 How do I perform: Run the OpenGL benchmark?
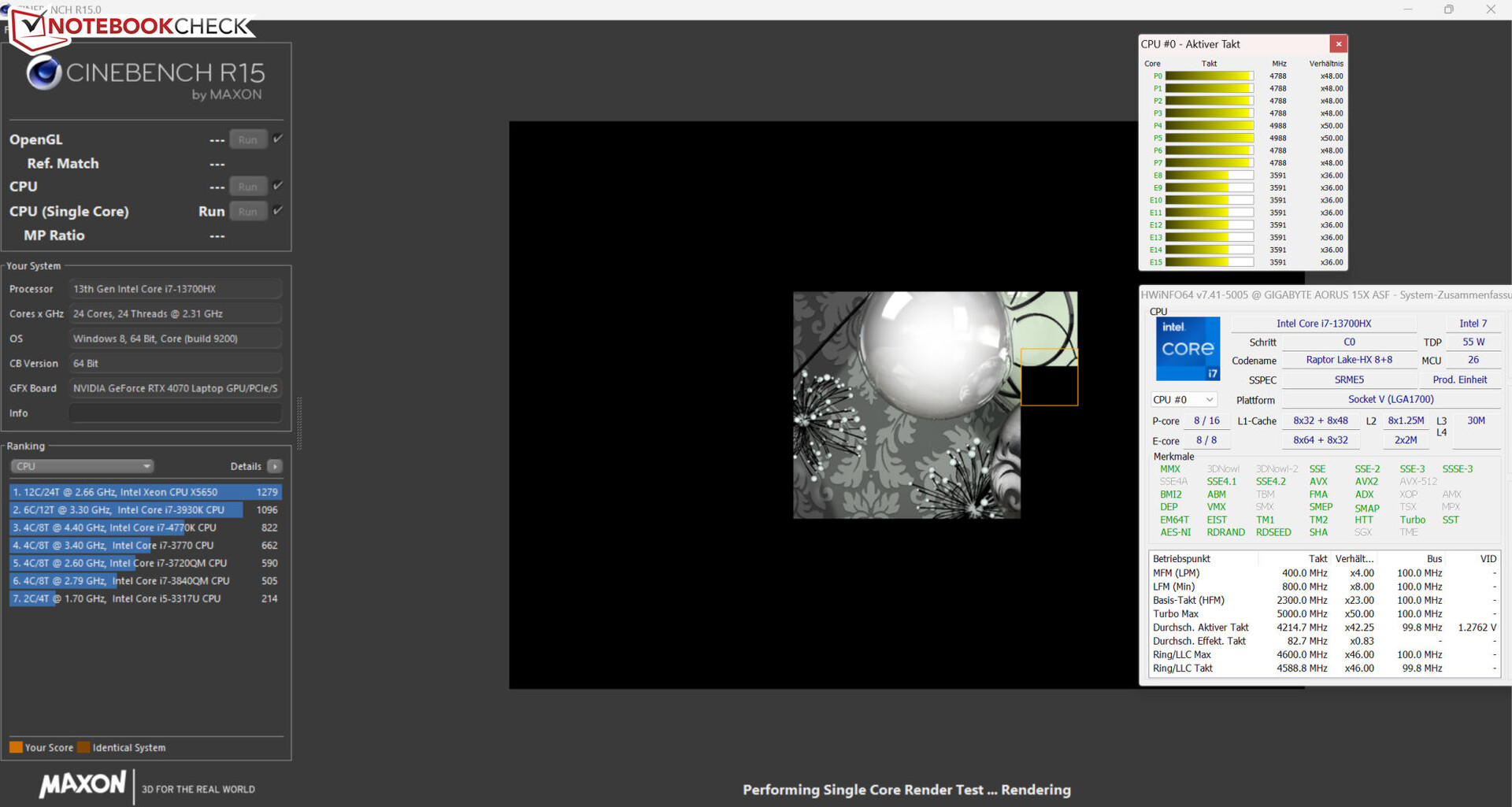(x=248, y=140)
